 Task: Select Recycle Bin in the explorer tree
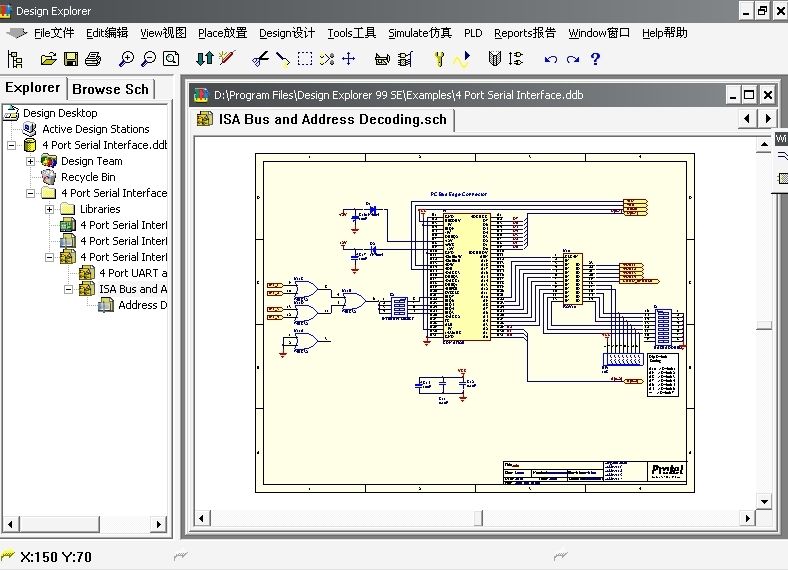88,177
